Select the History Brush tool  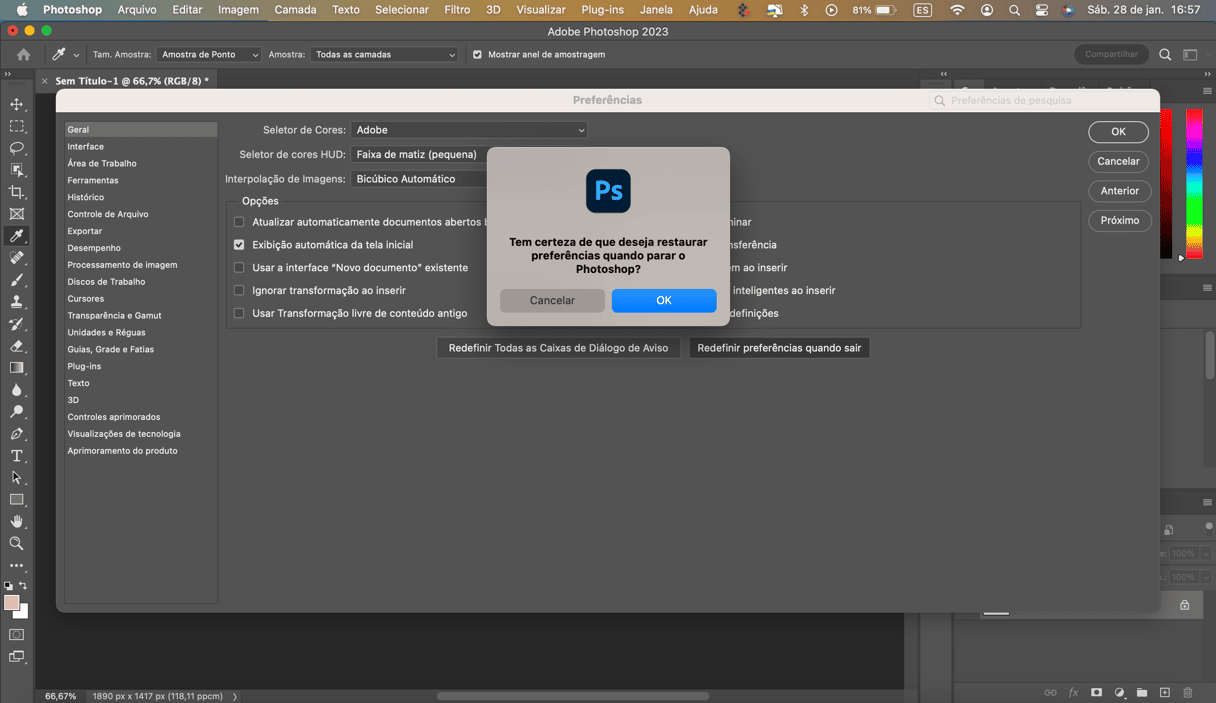17,324
